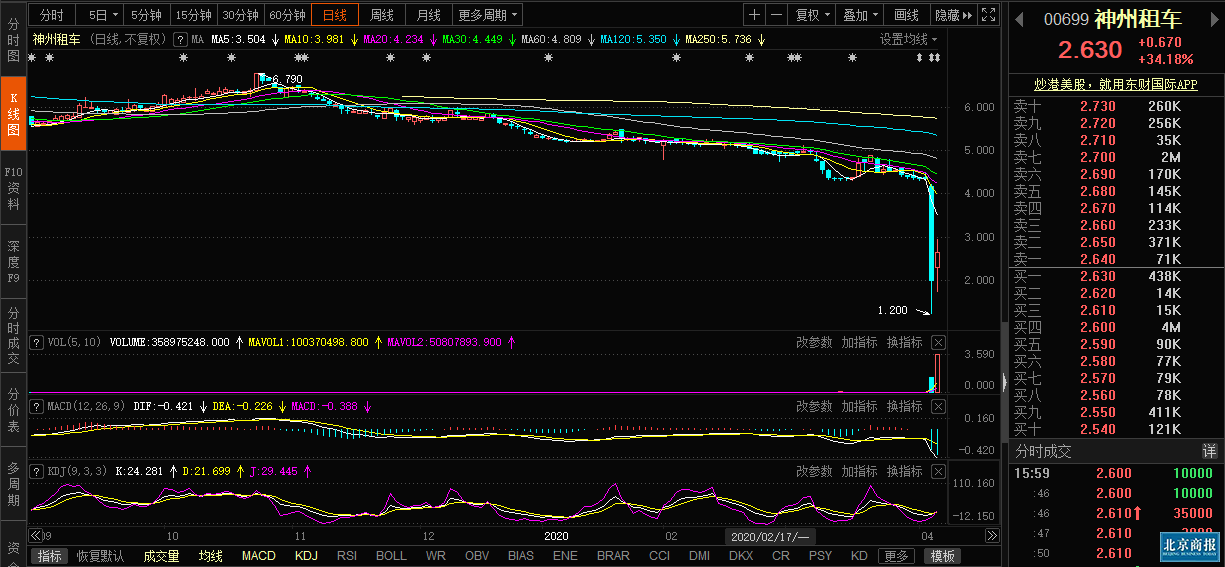Toggle the WR indicator
This screenshot has height=567, width=1225.
pyautogui.click(x=436, y=556)
